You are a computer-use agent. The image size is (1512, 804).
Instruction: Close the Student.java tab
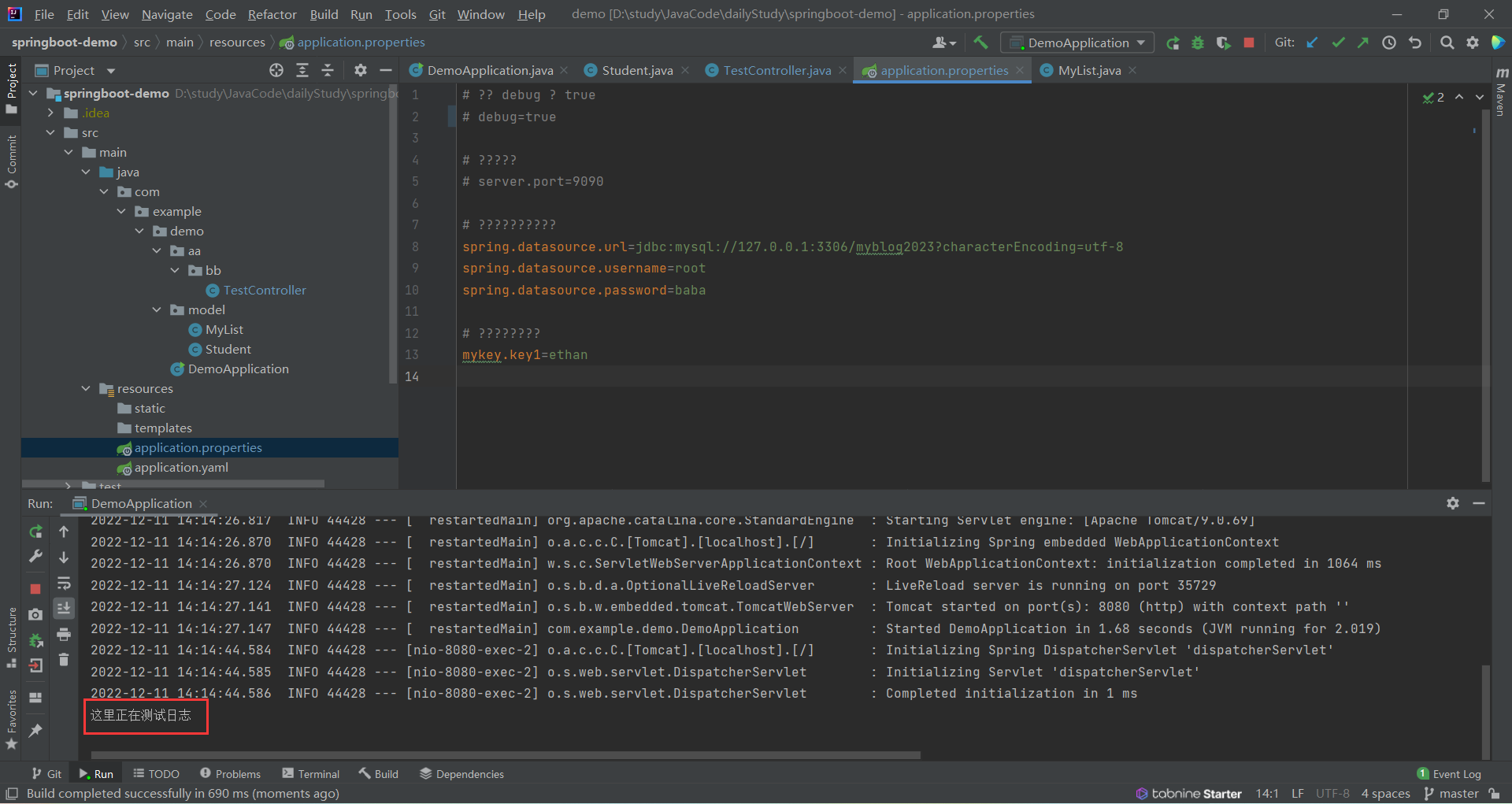[685, 70]
